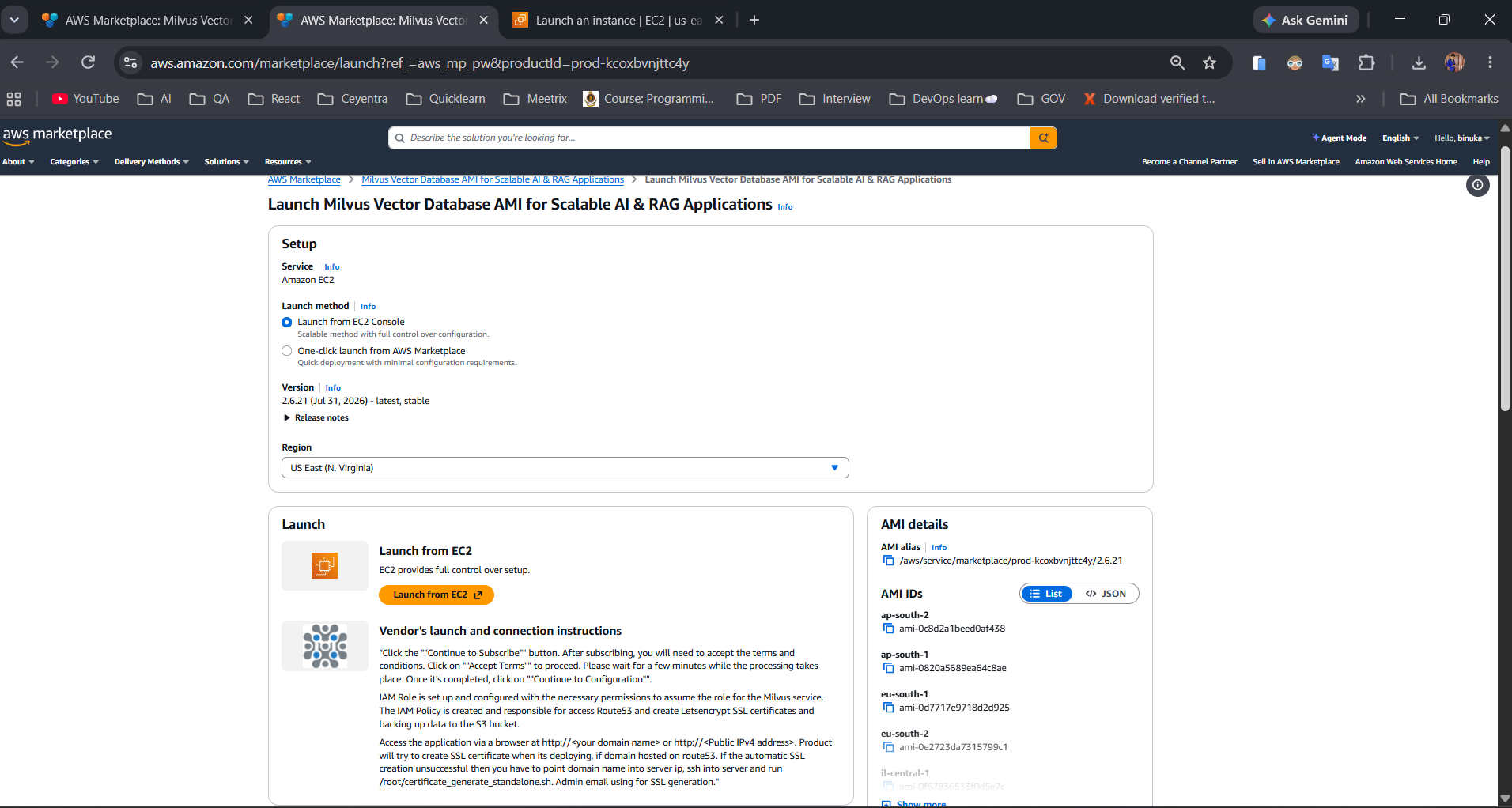Copy AMI ID for ap-south-1
Image resolution: width=1512 pixels, height=808 pixels.
pyautogui.click(x=888, y=668)
